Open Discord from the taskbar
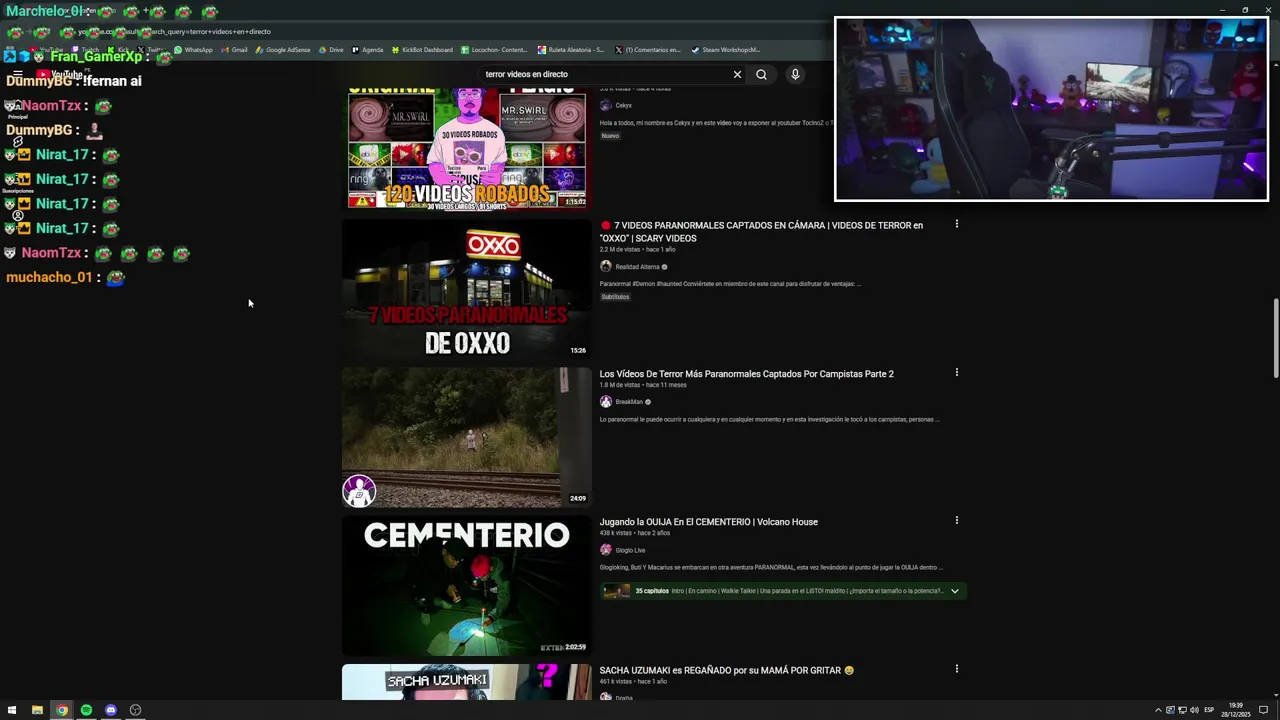Image resolution: width=1280 pixels, height=720 pixels. [111, 710]
